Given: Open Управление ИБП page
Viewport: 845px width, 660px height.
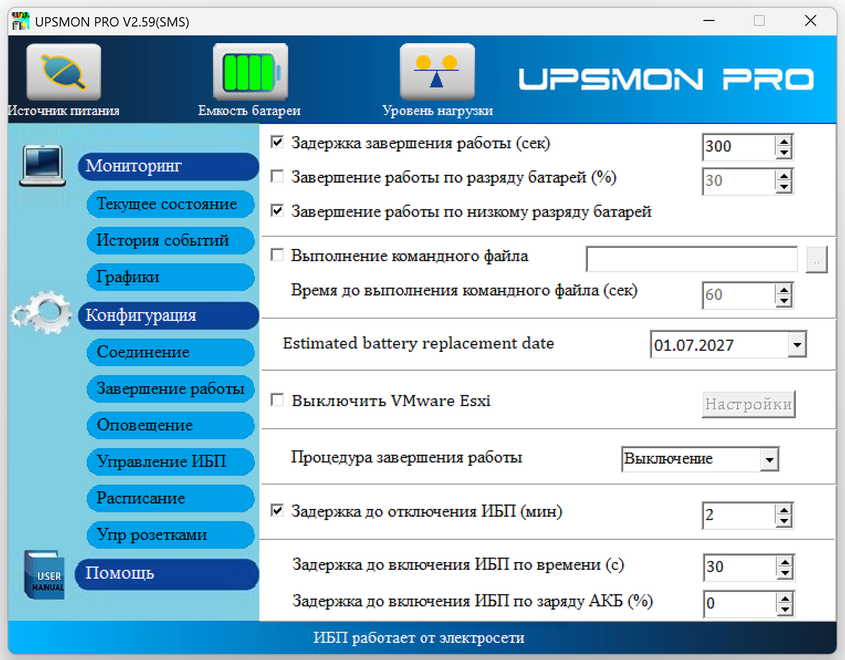Looking at the screenshot, I should click(170, 462).
